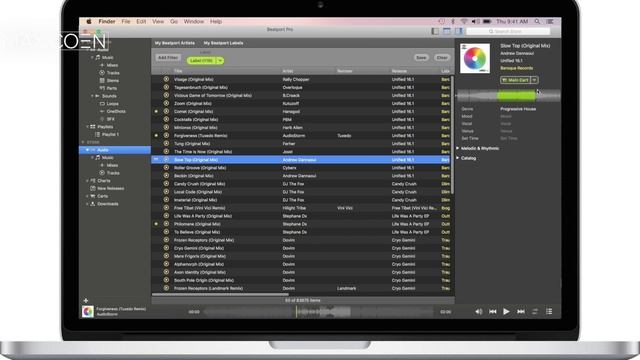Collapse the Sounds group in the sidebar
This screenshot has width=640, height=360.
coord(93,96)
